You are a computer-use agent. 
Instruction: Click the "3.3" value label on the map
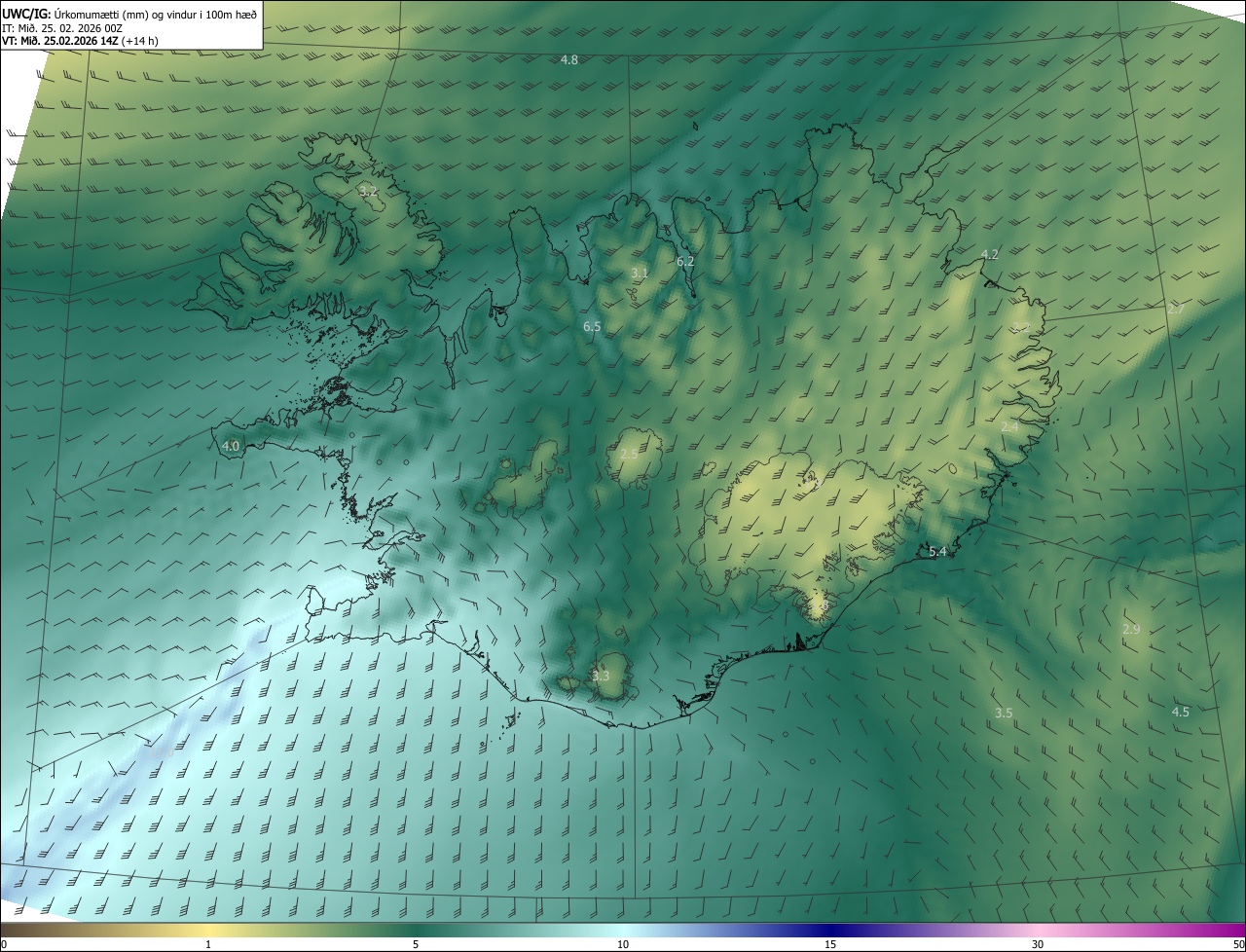pyautogui.click(x=601, y=677)
